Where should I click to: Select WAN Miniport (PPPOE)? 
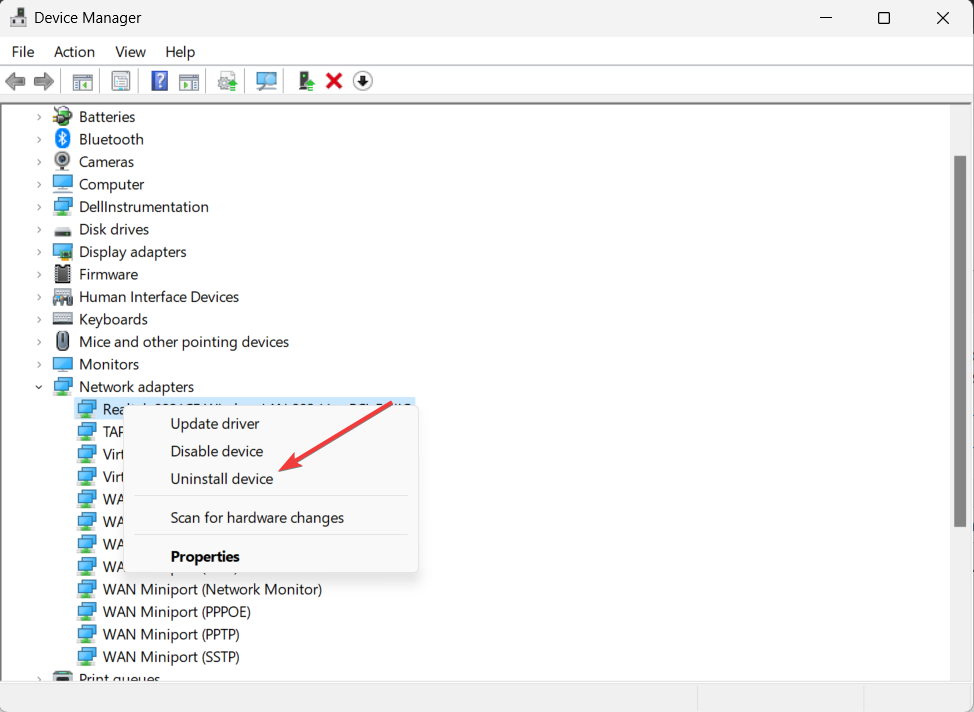tap(176, 611)
